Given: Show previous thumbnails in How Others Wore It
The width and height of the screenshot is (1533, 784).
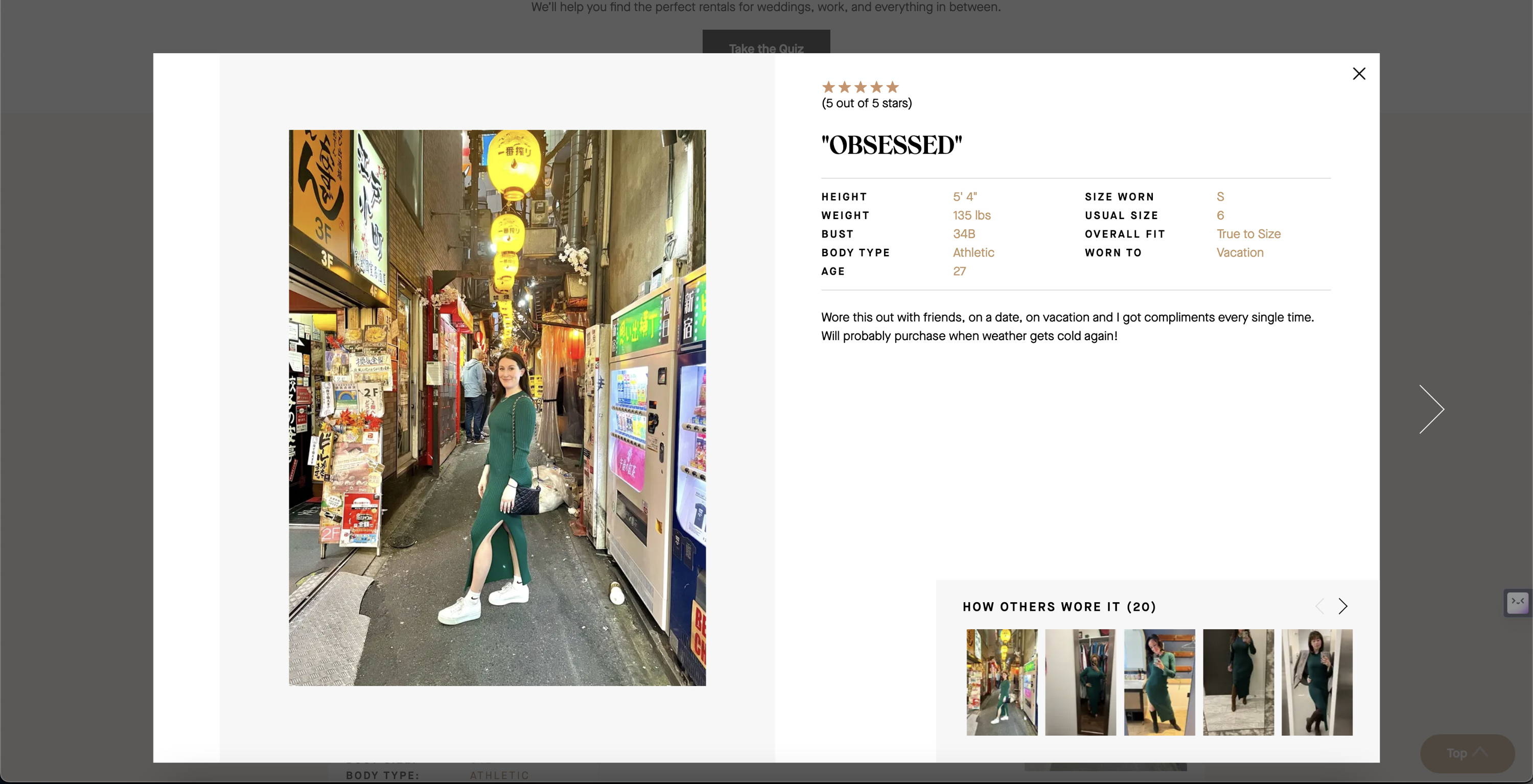Looking at the screenshot, I should pos(1320,606).
